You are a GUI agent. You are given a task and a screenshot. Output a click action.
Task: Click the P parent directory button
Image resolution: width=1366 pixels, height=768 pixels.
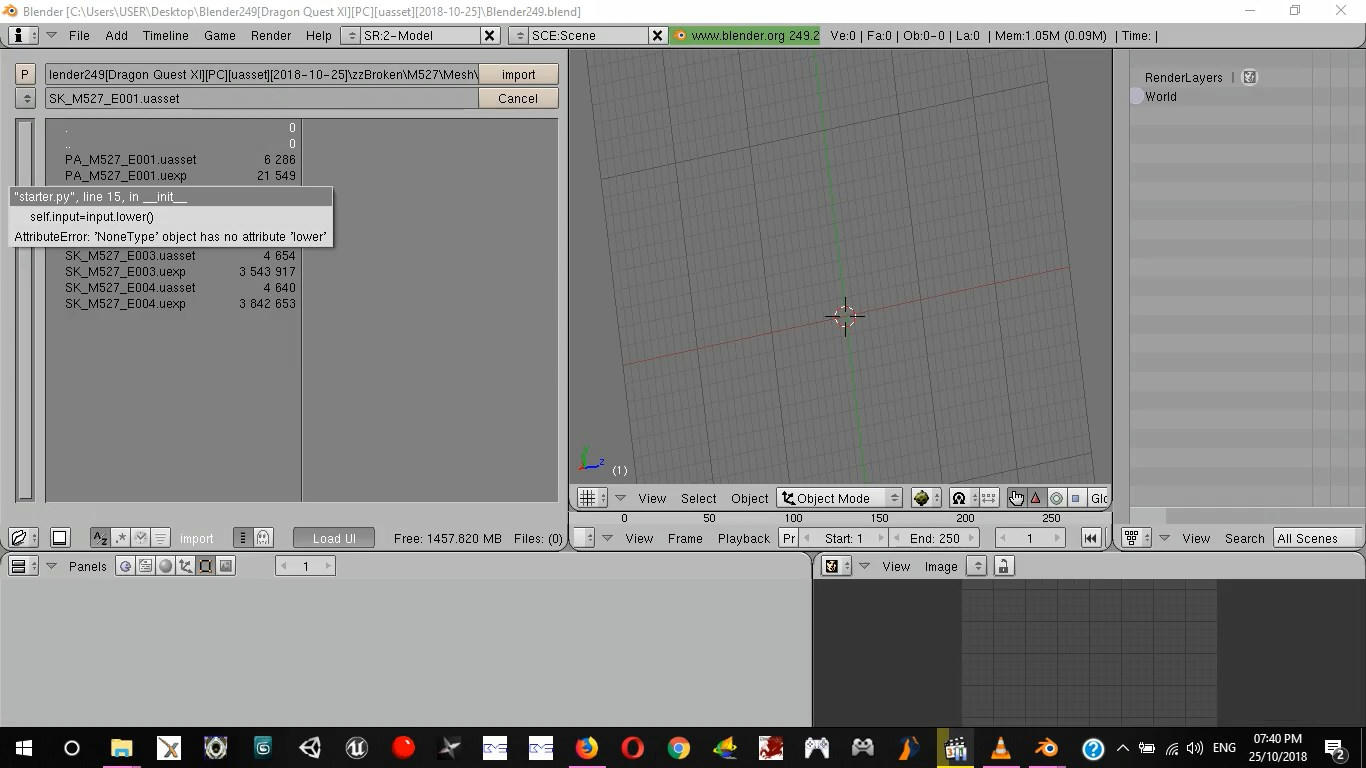click(x=25, y=74)
